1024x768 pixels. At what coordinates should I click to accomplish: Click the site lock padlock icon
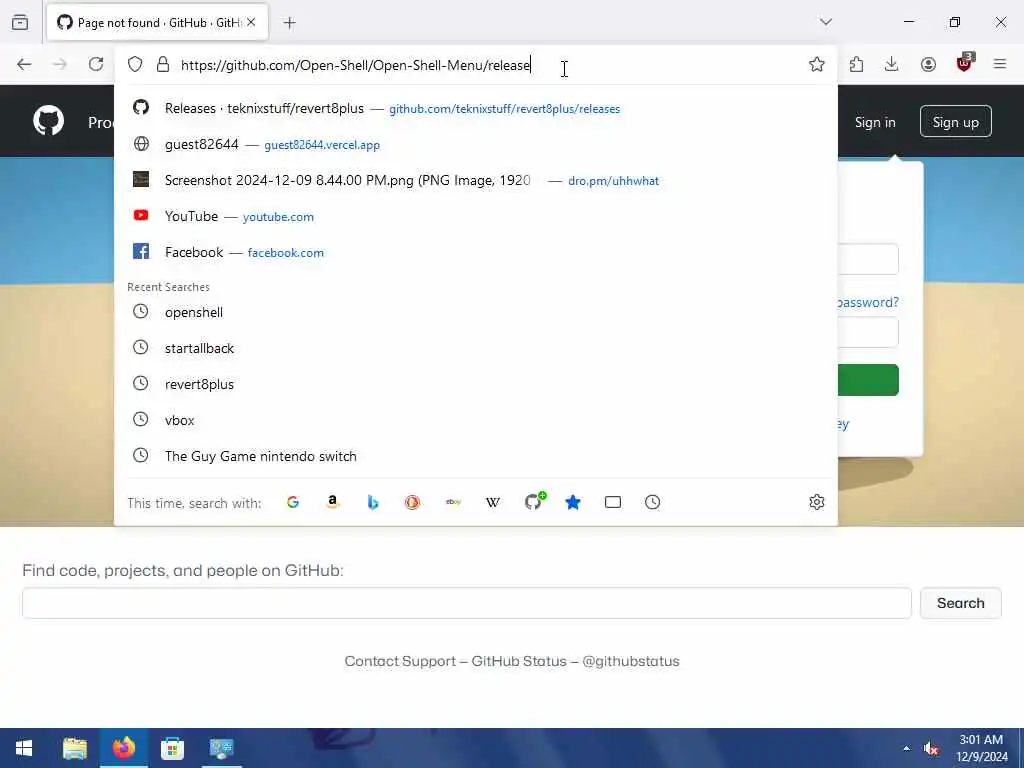163,64
